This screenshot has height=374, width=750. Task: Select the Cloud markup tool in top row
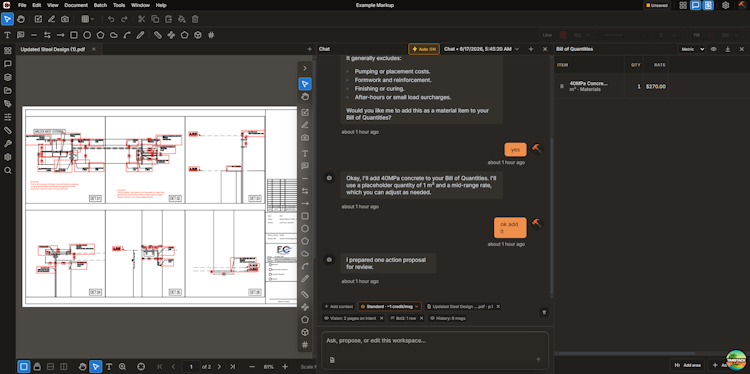tap(114, 35)
